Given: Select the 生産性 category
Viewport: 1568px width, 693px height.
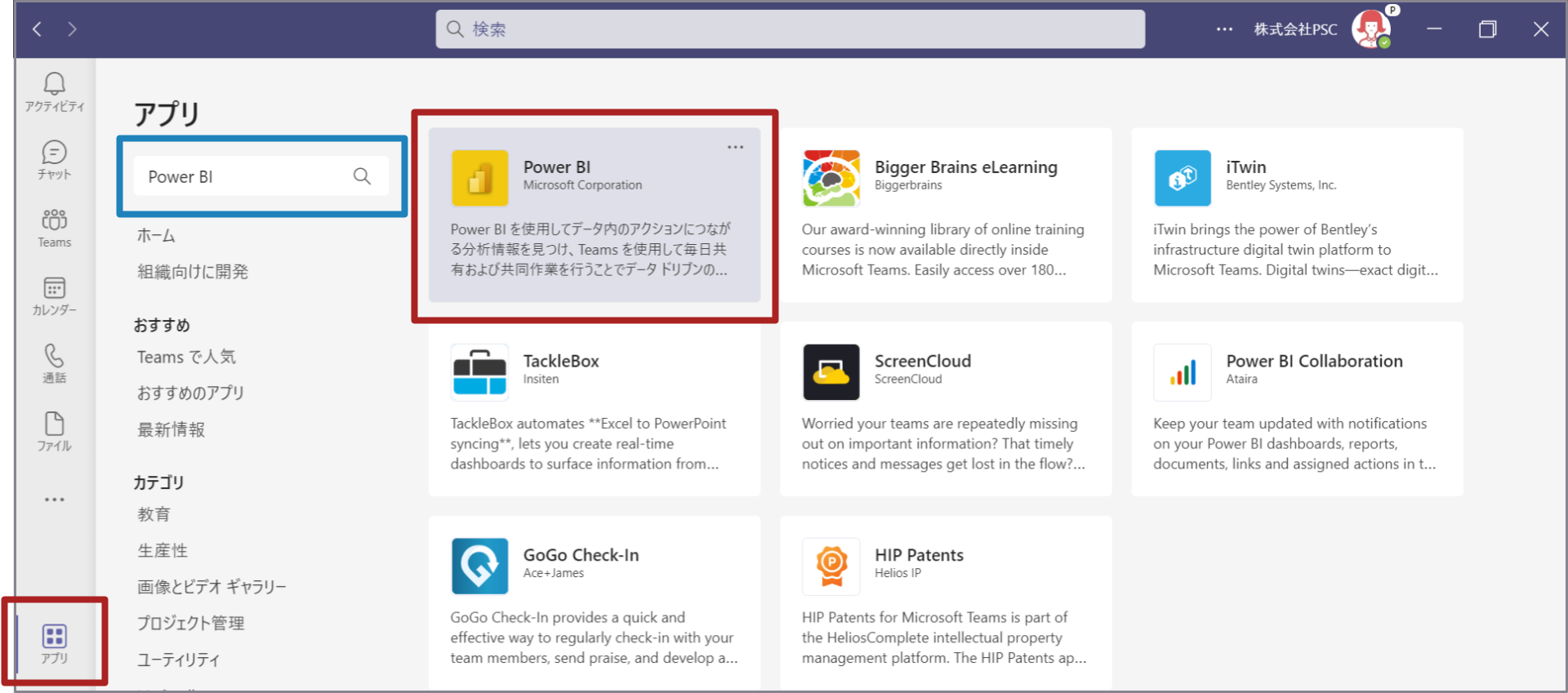Looking at the screenshot, I should pyautogui.click(x=163, y=550).
